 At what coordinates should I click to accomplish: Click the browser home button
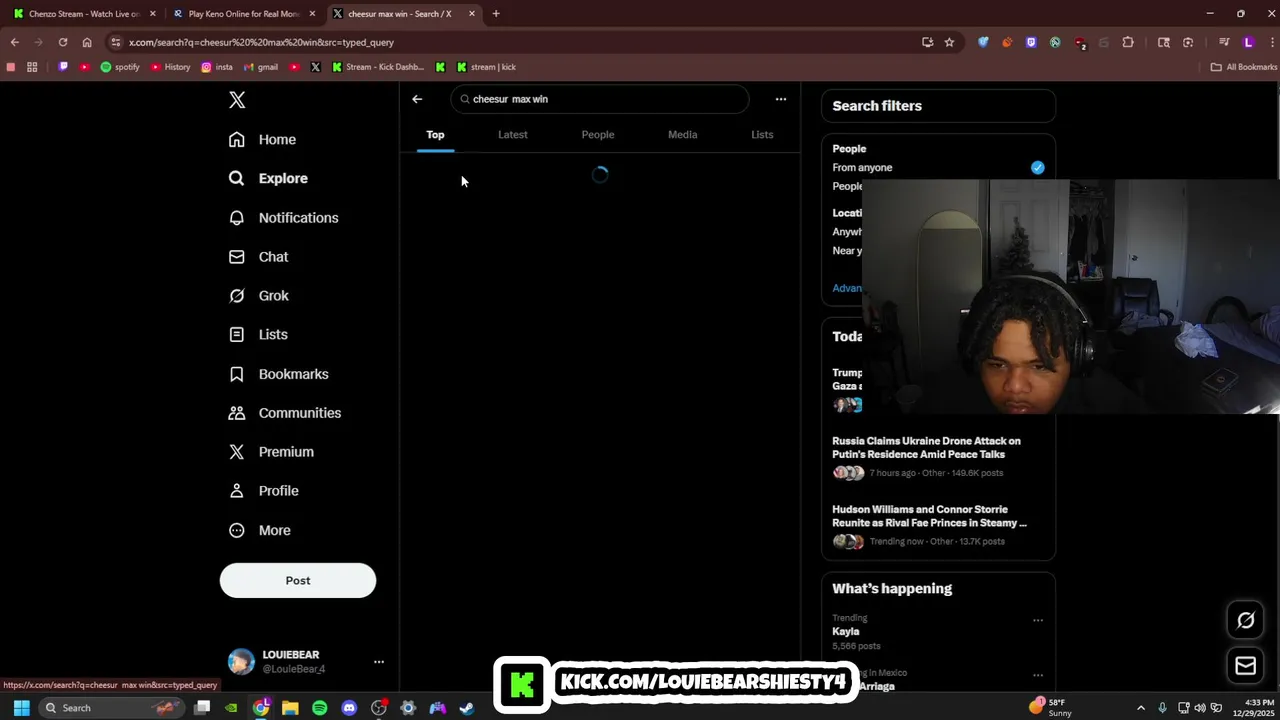(87, 42)
